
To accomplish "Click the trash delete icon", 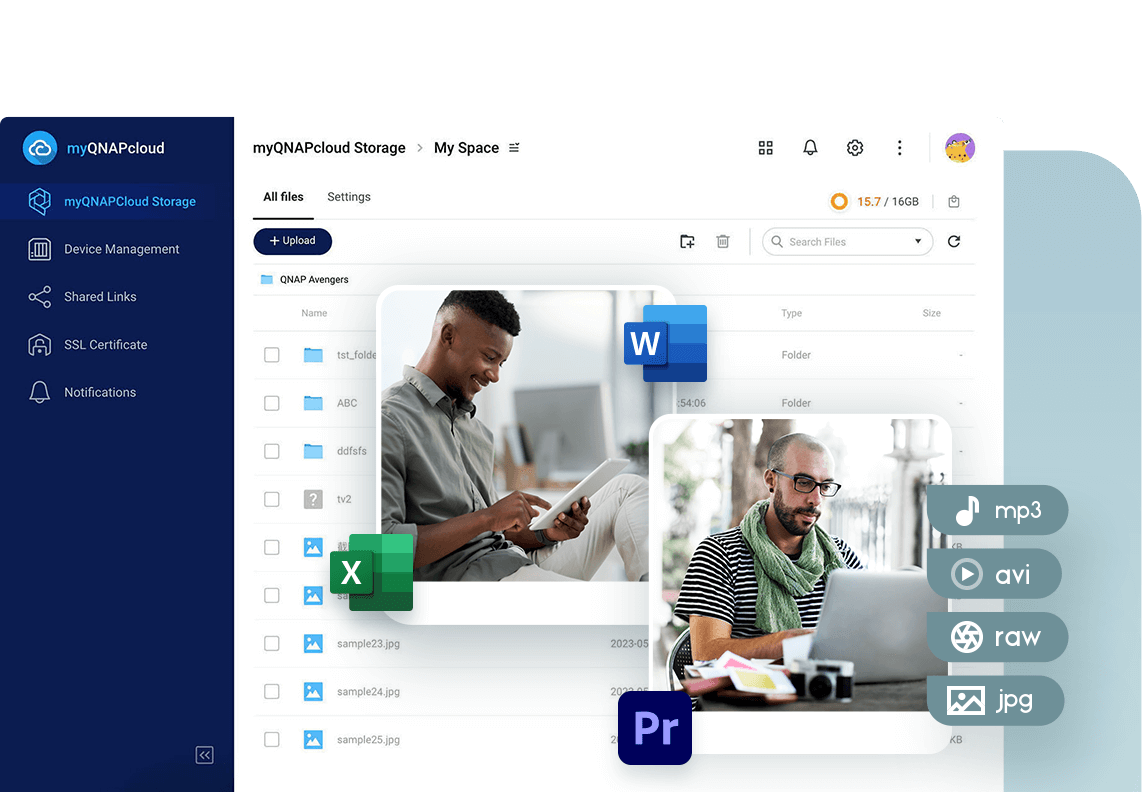I will [722, 241].
